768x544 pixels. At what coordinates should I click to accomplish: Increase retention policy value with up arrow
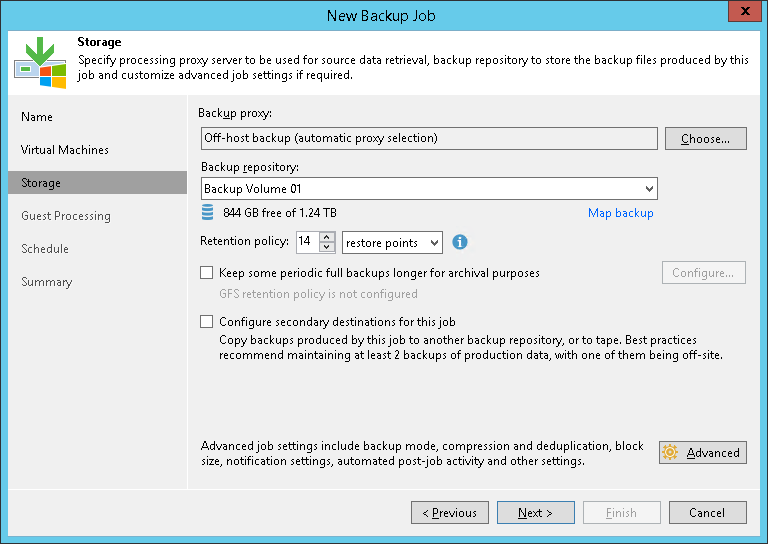point(327,237)
